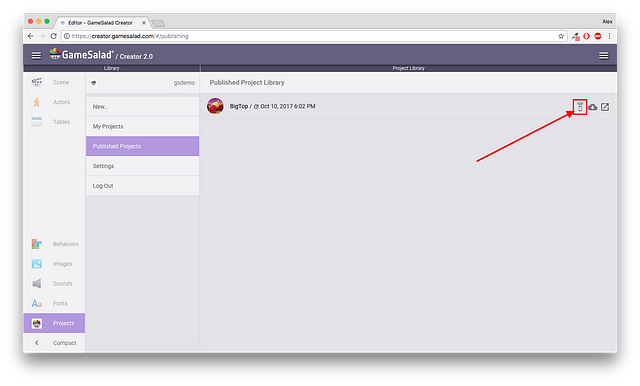Delete the BigTop published project
This screenshot has width=640, height=386.
point(580,107)
